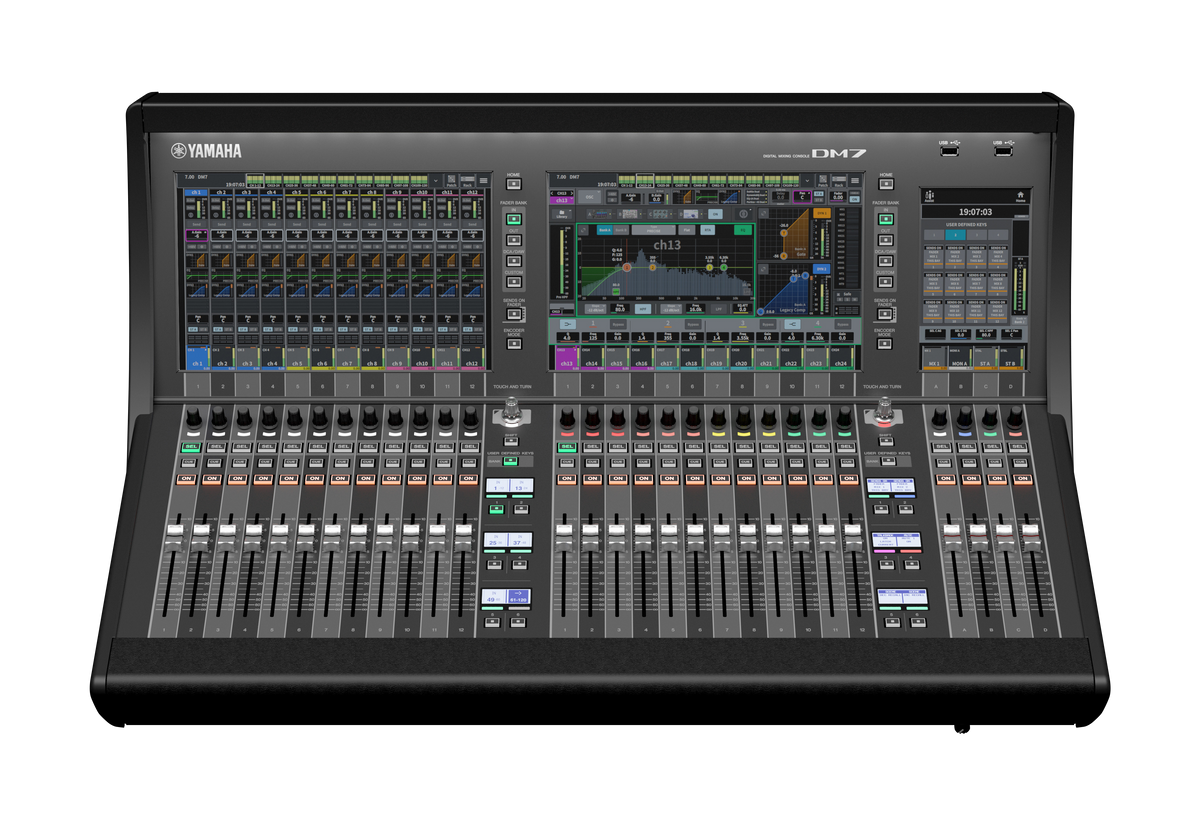Tap the DYN 2 button by the Legacy Comp graph
1200x820 pixels.
pos(822,269)
